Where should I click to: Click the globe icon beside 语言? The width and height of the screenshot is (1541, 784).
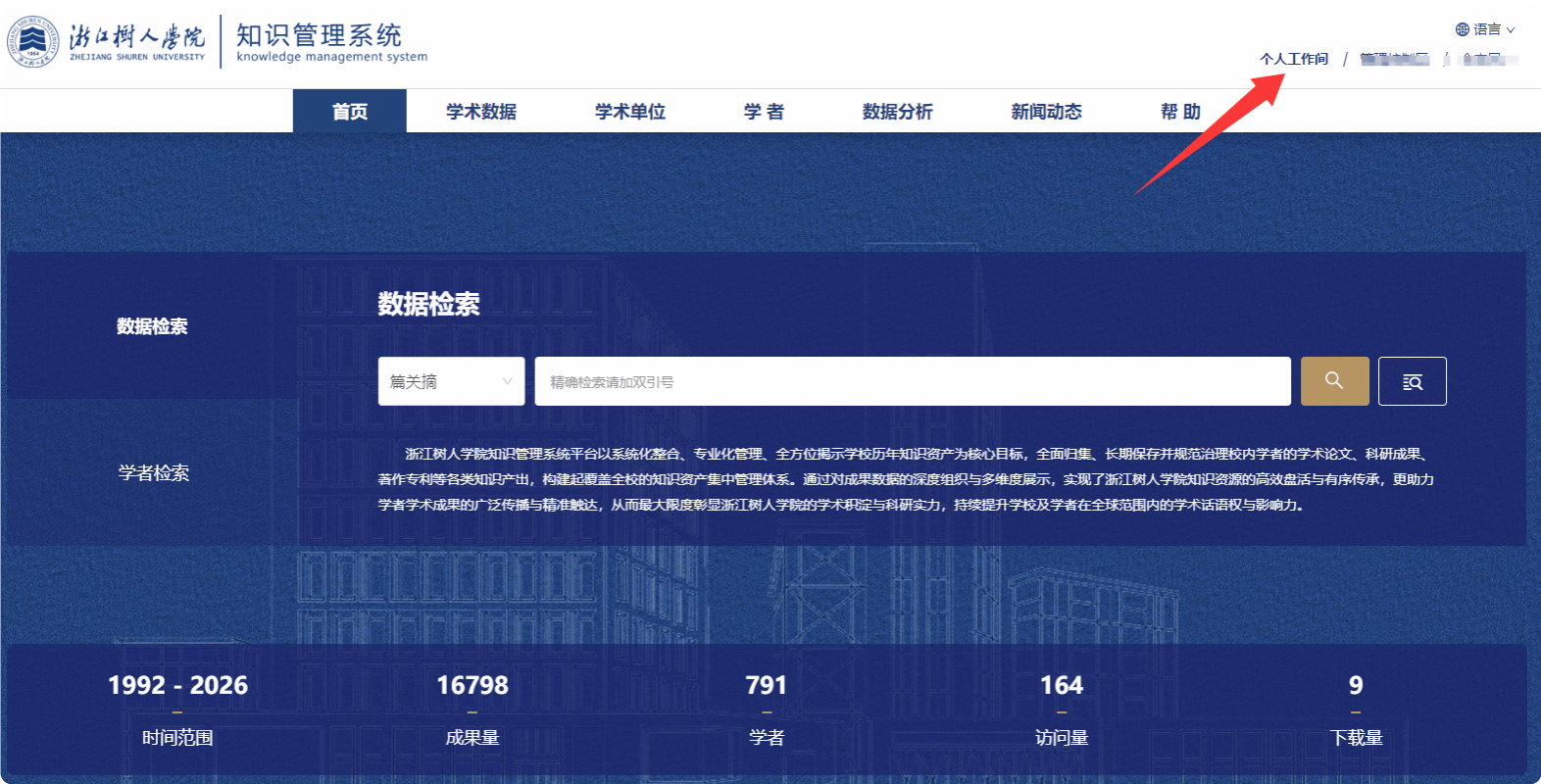(x=1462, y=29)
